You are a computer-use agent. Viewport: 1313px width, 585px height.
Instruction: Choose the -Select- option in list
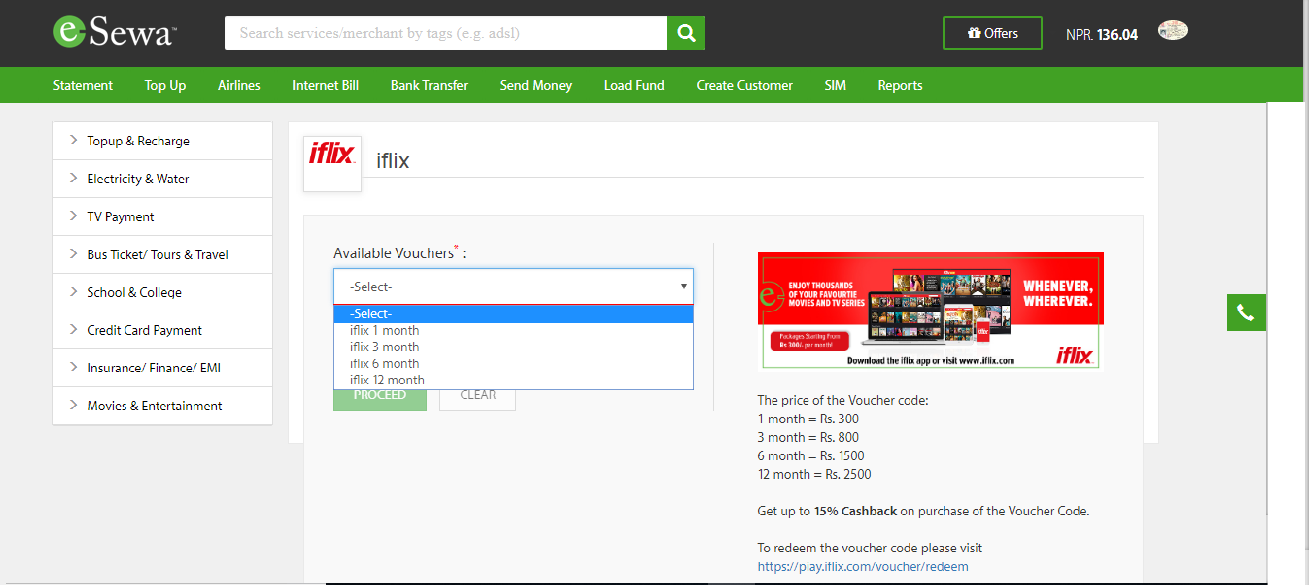coord(513,314)
